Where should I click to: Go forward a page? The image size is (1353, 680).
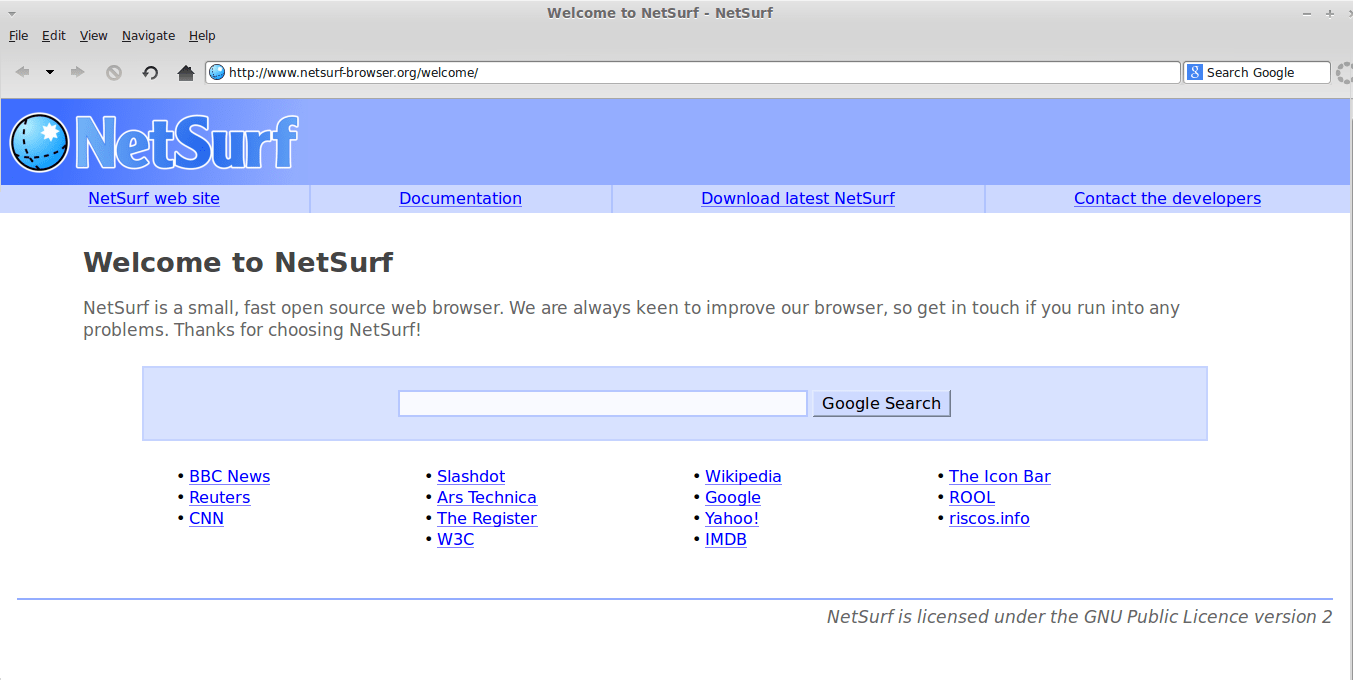(x=78, y=71)
